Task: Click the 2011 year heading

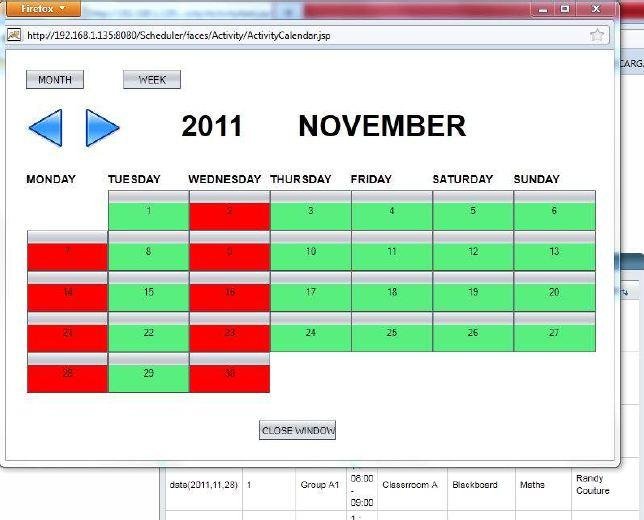Action: point(212,126)
